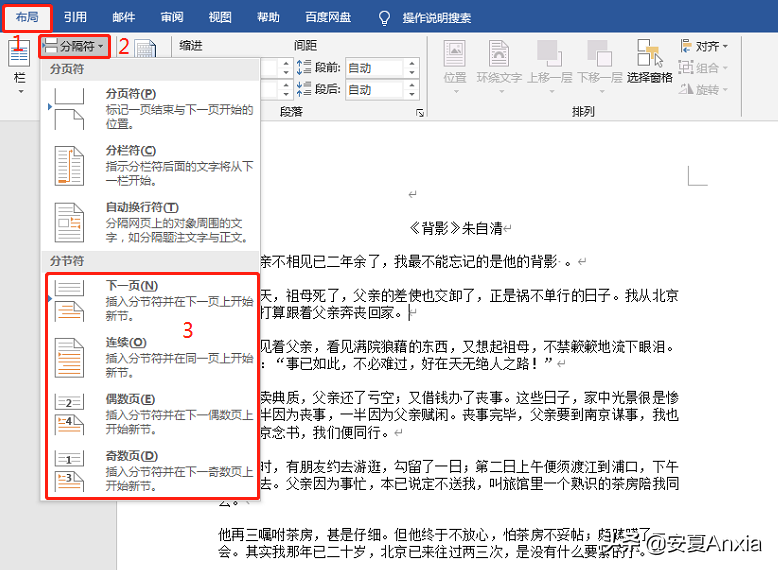778x570 pixels.
Task: Go to the 视图 tab
Action: [220, 17]
